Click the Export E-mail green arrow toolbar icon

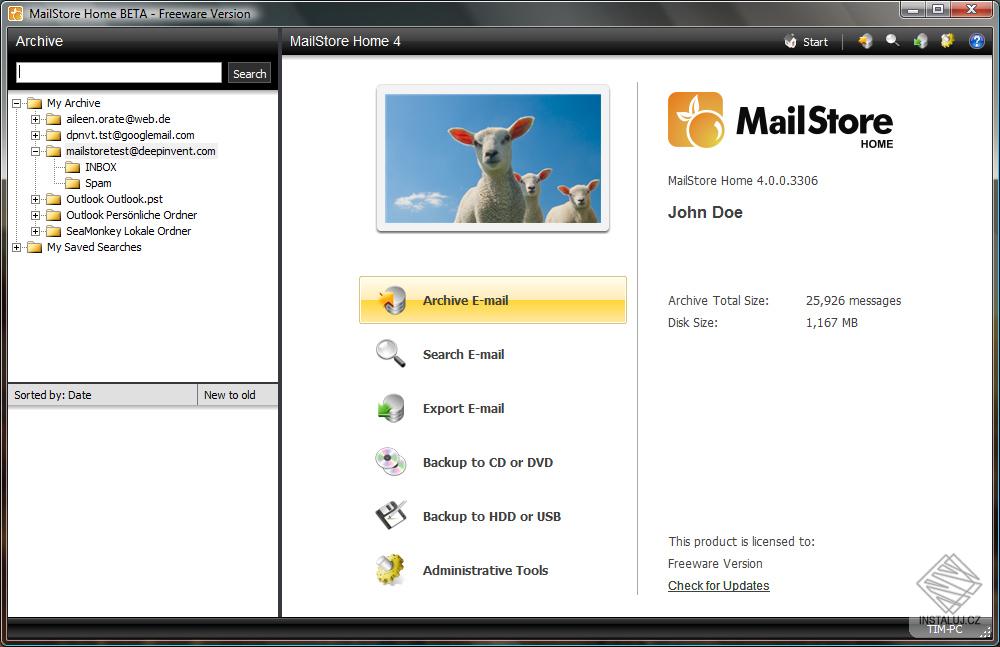pos(919,41)
